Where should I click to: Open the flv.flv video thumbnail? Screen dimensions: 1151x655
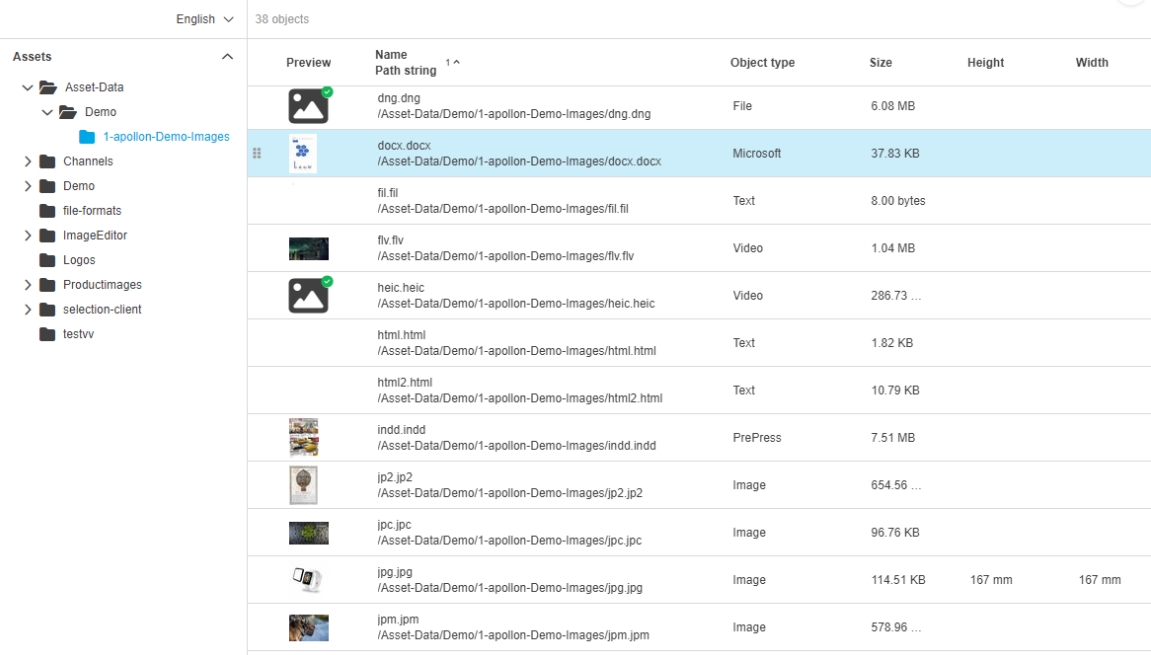tap(308, 248)
